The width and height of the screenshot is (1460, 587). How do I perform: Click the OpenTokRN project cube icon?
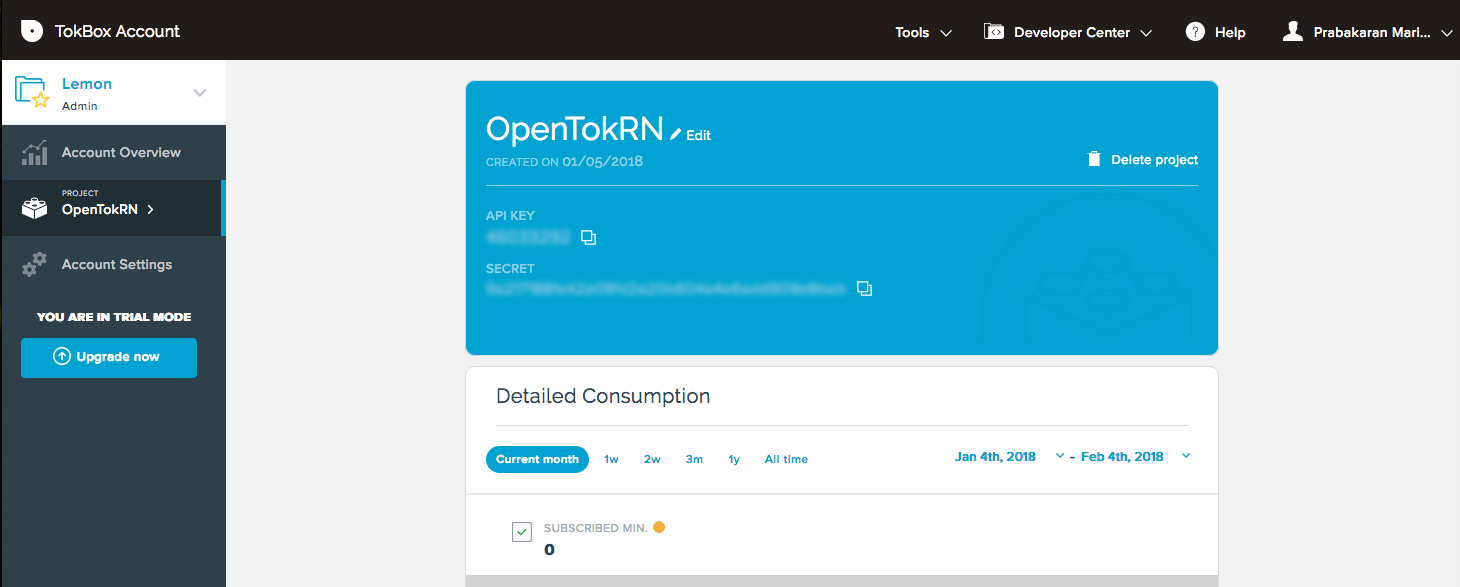coord(33,208)
